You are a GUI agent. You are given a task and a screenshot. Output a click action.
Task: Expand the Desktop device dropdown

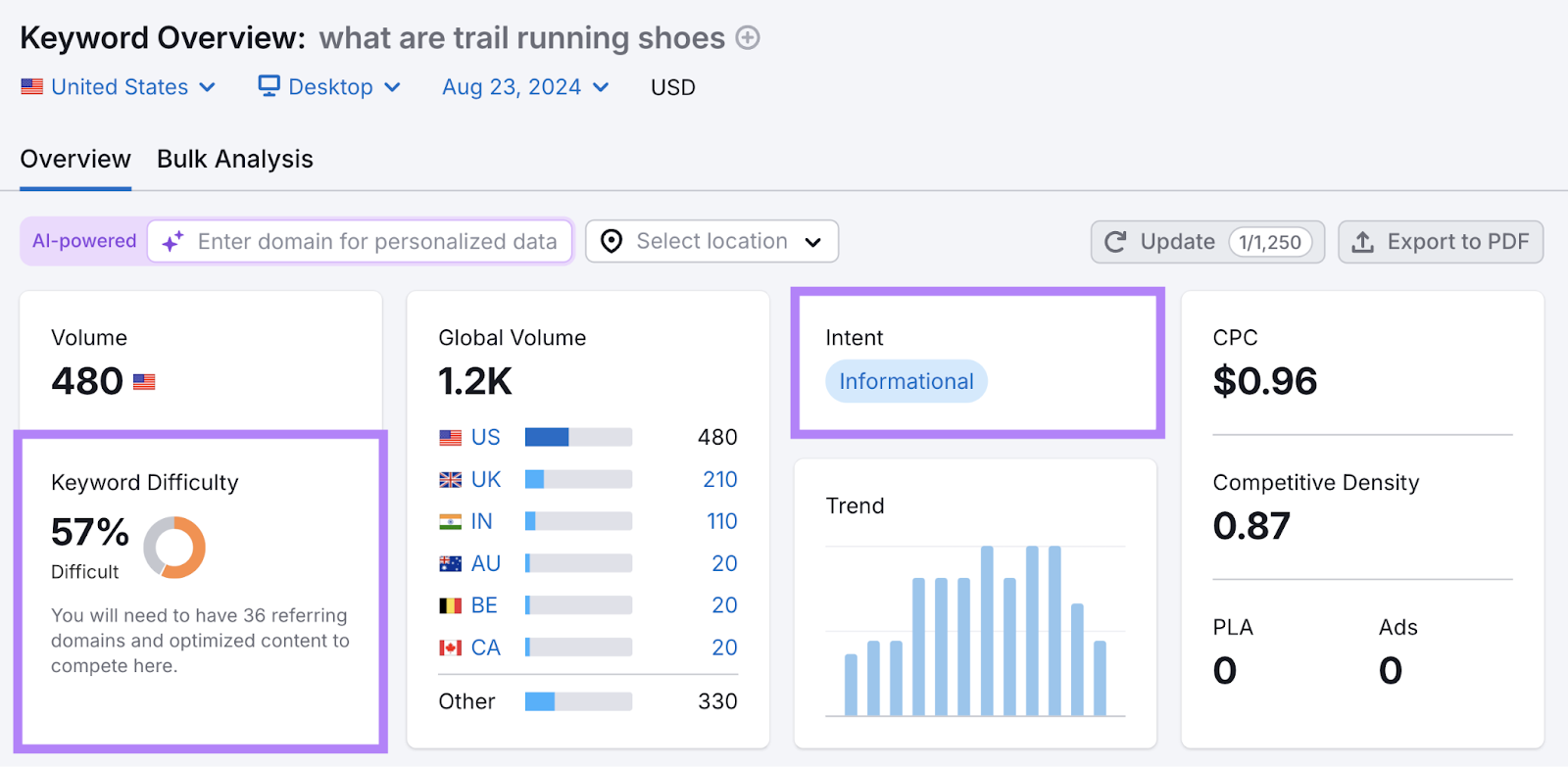pos(330,87)
